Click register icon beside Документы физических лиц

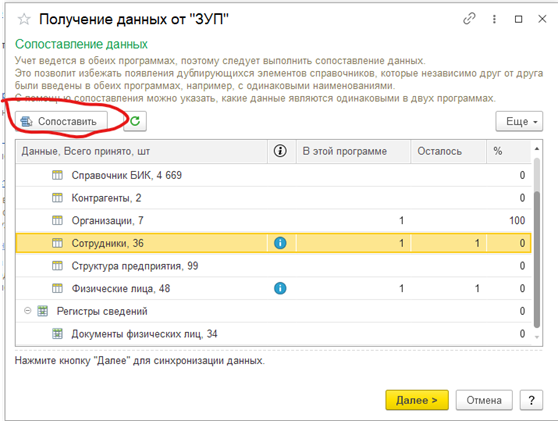click(x=57, y=334)
